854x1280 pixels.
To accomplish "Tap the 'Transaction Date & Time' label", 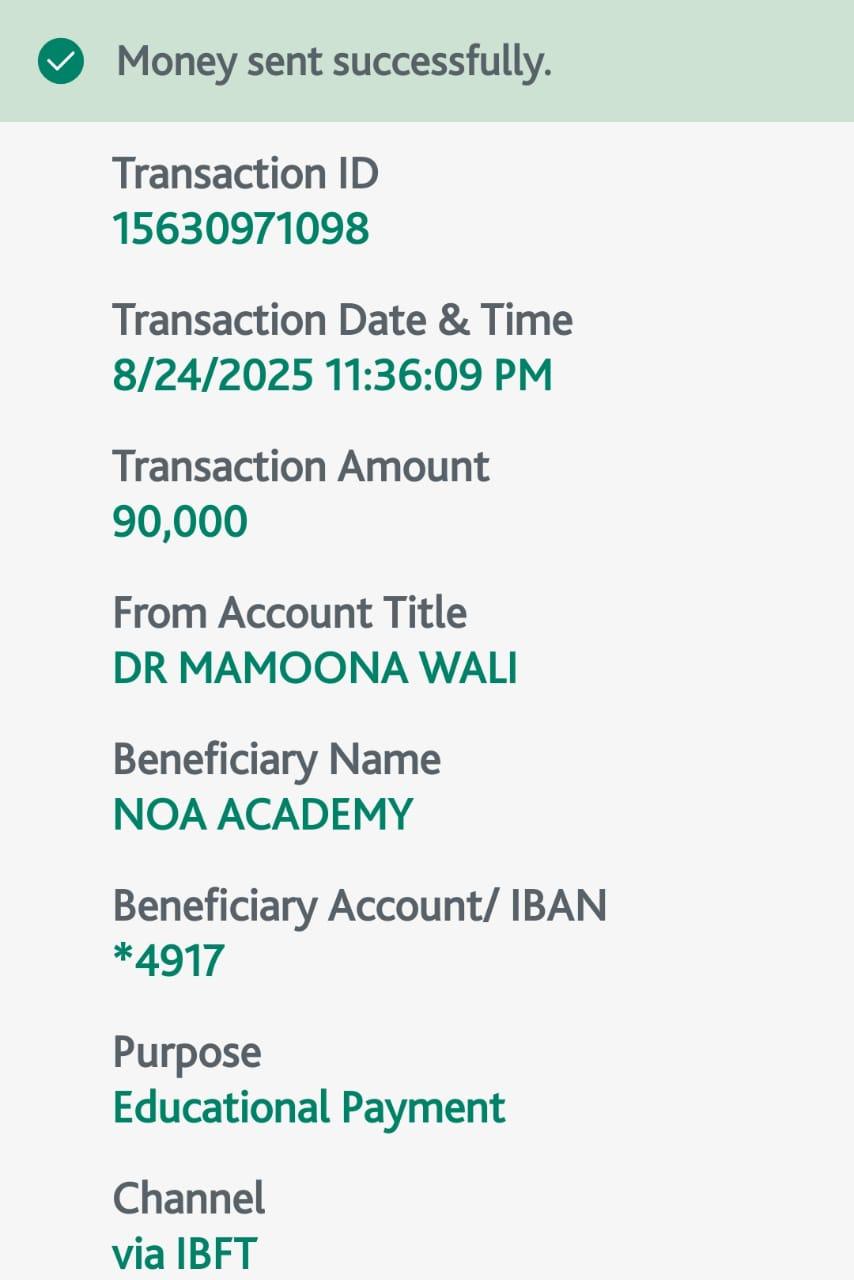I will click(342, 320).
